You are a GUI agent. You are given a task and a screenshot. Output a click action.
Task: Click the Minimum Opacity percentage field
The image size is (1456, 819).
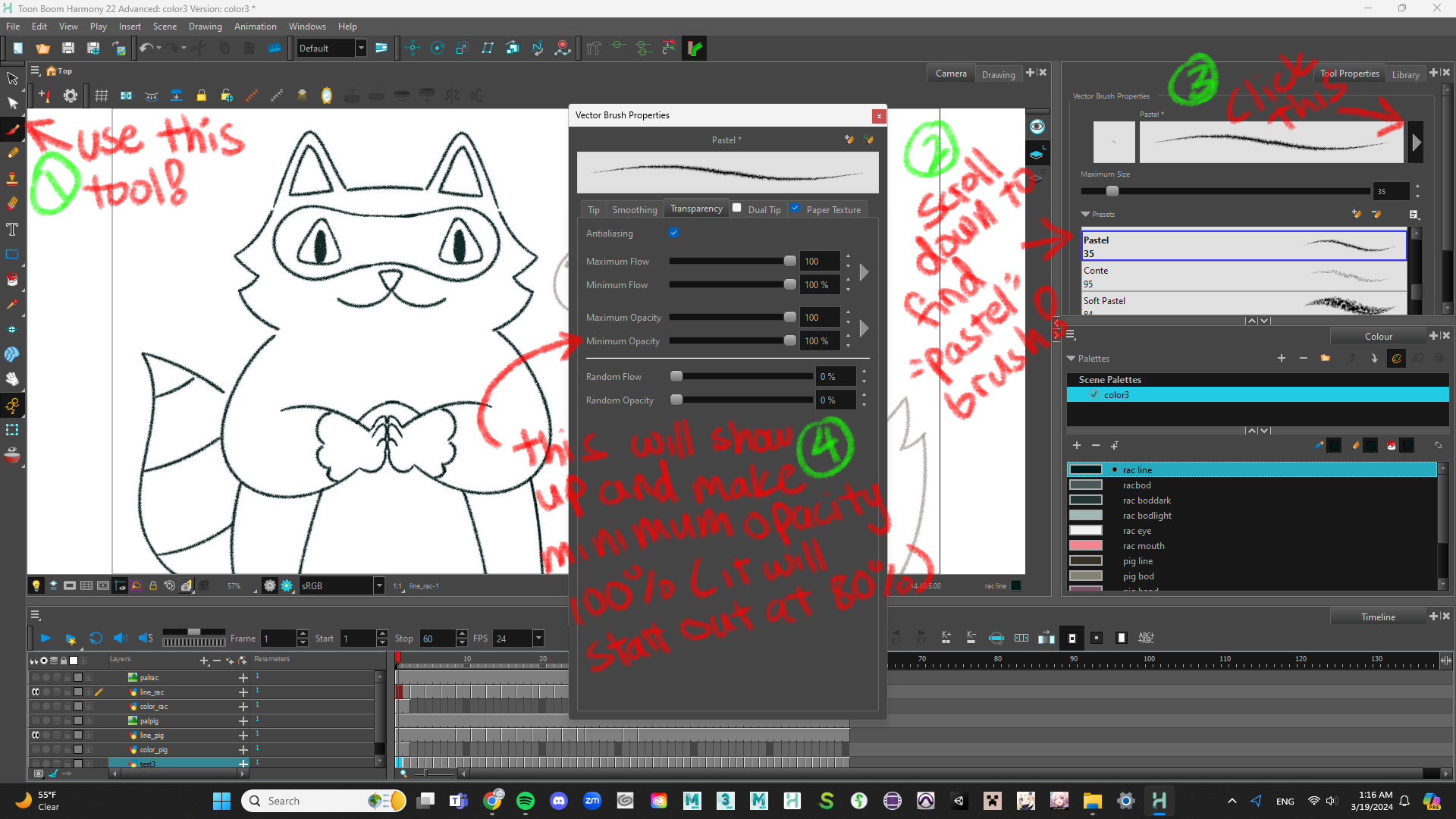click(818, 341)
